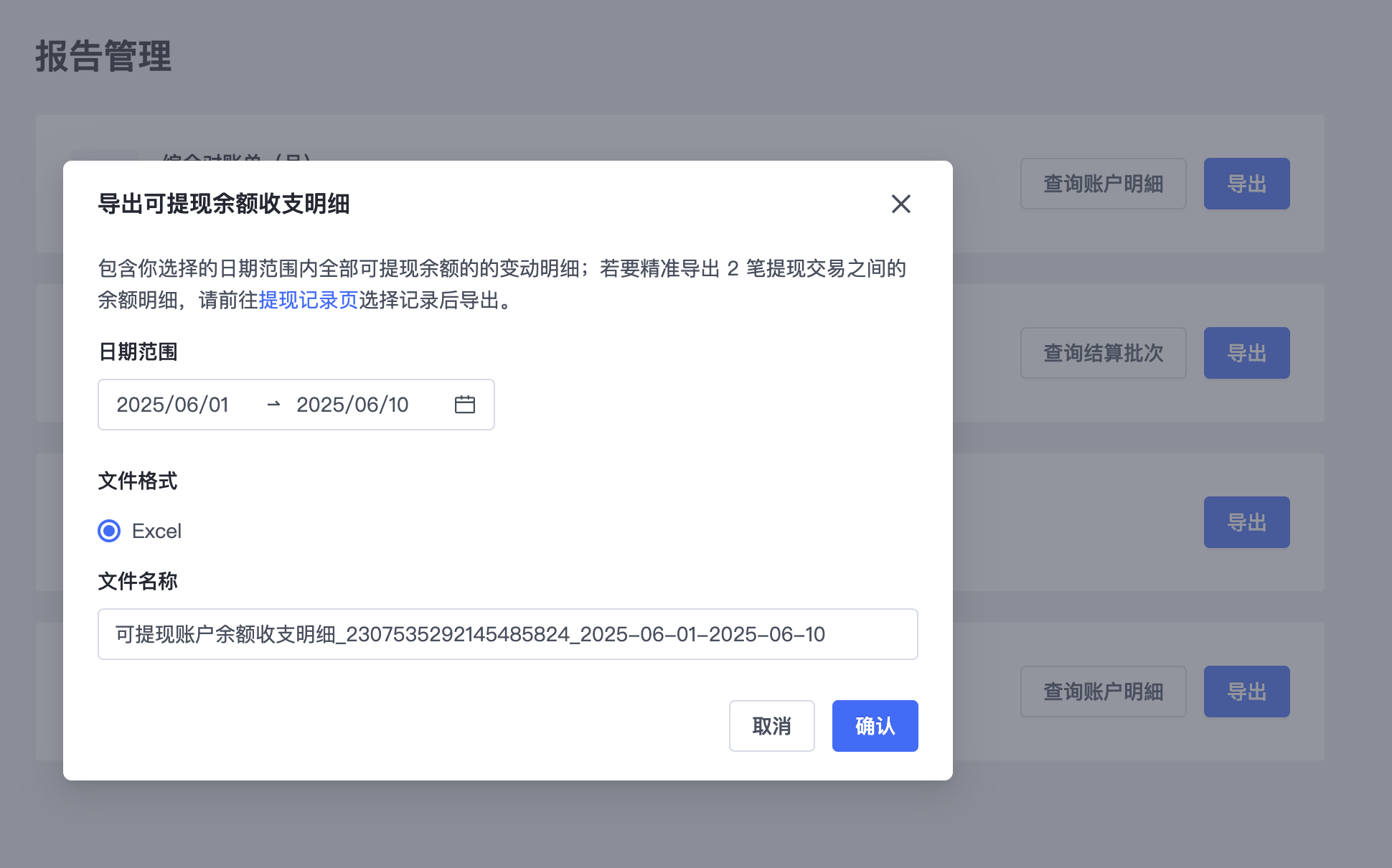Click the end date 2025/06/10
1392x868 pixels.
click(352, 405)
